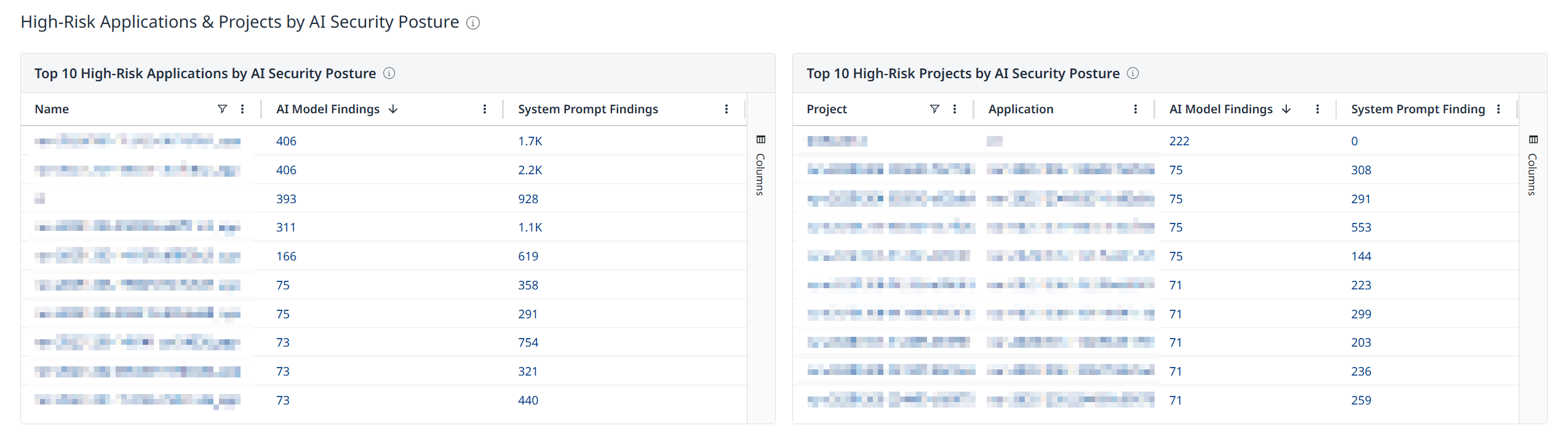
Task: Click the 1.7K system prompt findings value
Action: 530,141
